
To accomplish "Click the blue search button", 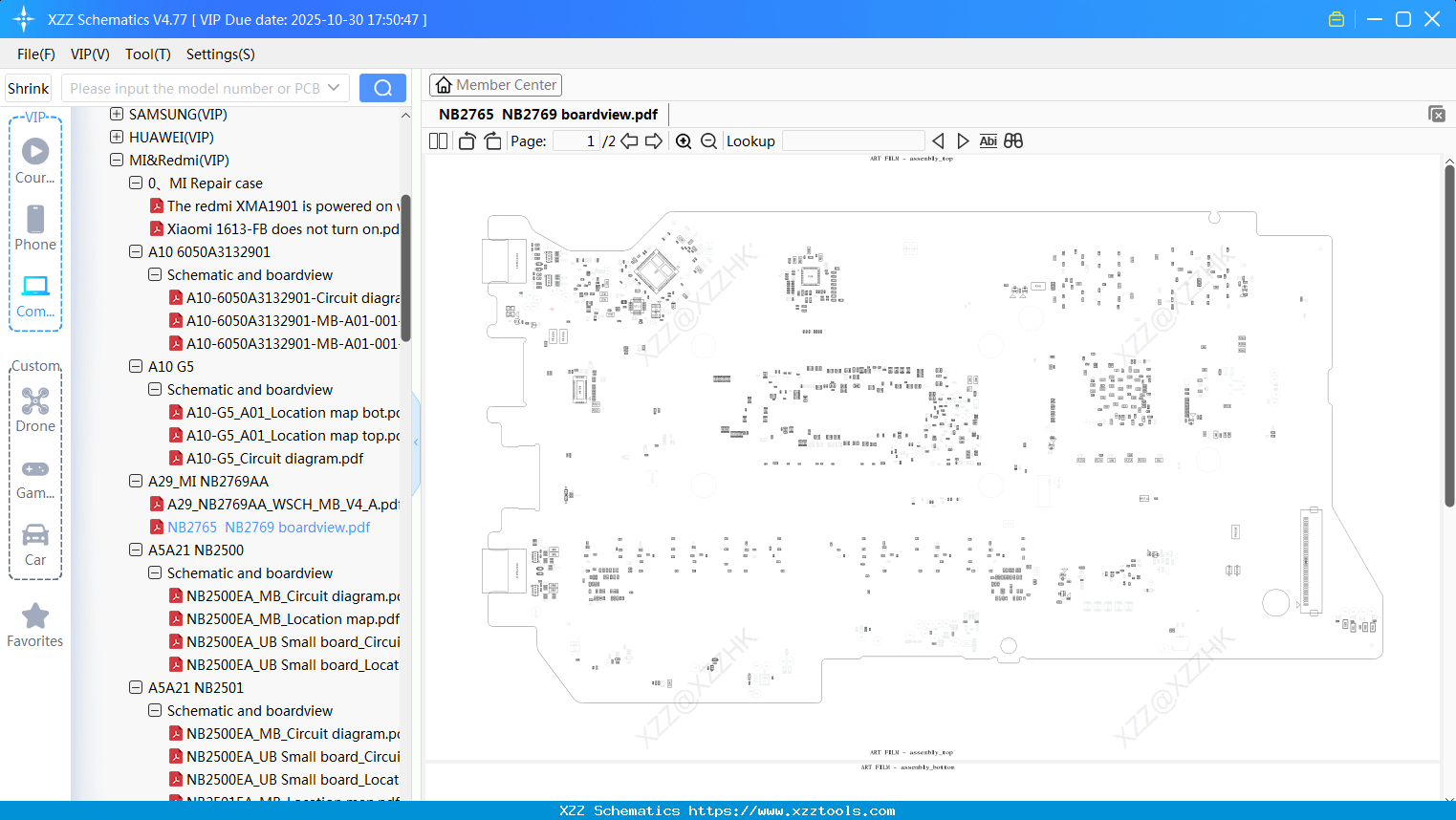I will click(382, 88).
